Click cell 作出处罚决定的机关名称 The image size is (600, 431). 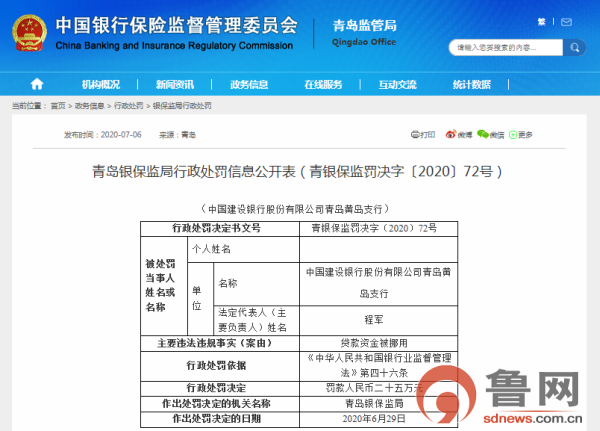[x=220, y=403]
